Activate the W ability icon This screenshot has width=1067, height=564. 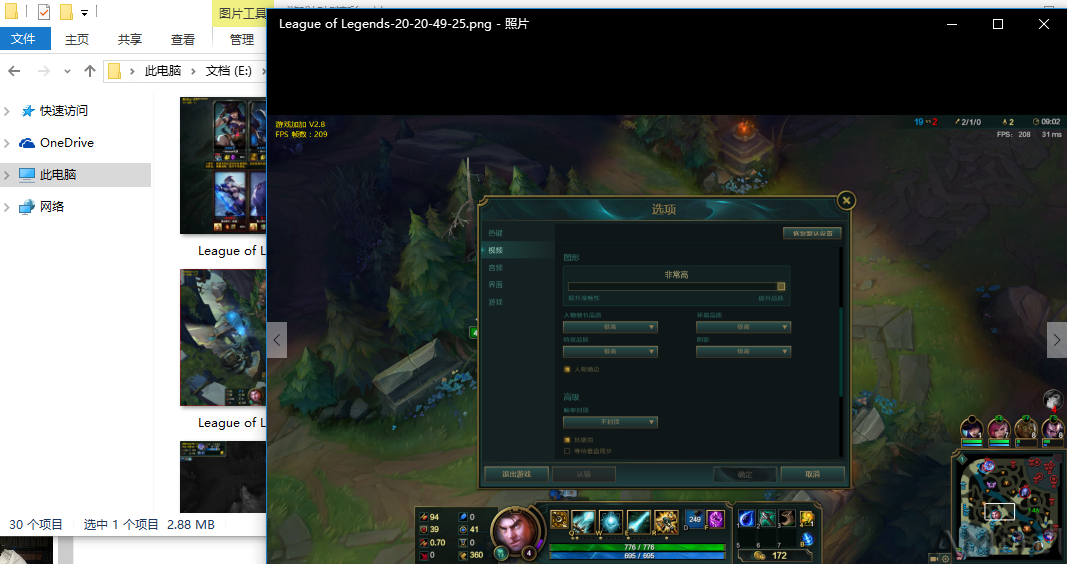coord(611,522)
